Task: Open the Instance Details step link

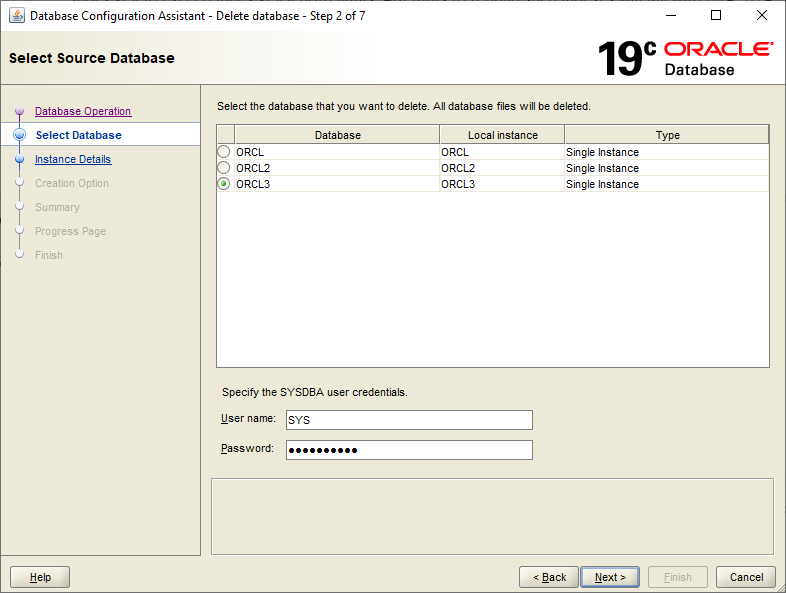Action: (x=73, y=159)
